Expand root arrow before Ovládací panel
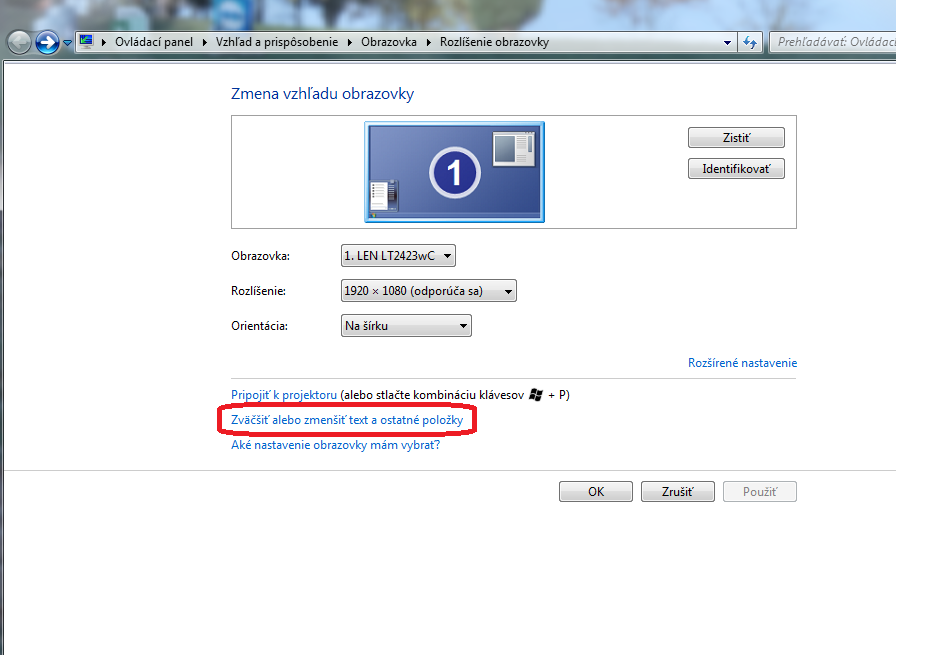 [104, 42]
